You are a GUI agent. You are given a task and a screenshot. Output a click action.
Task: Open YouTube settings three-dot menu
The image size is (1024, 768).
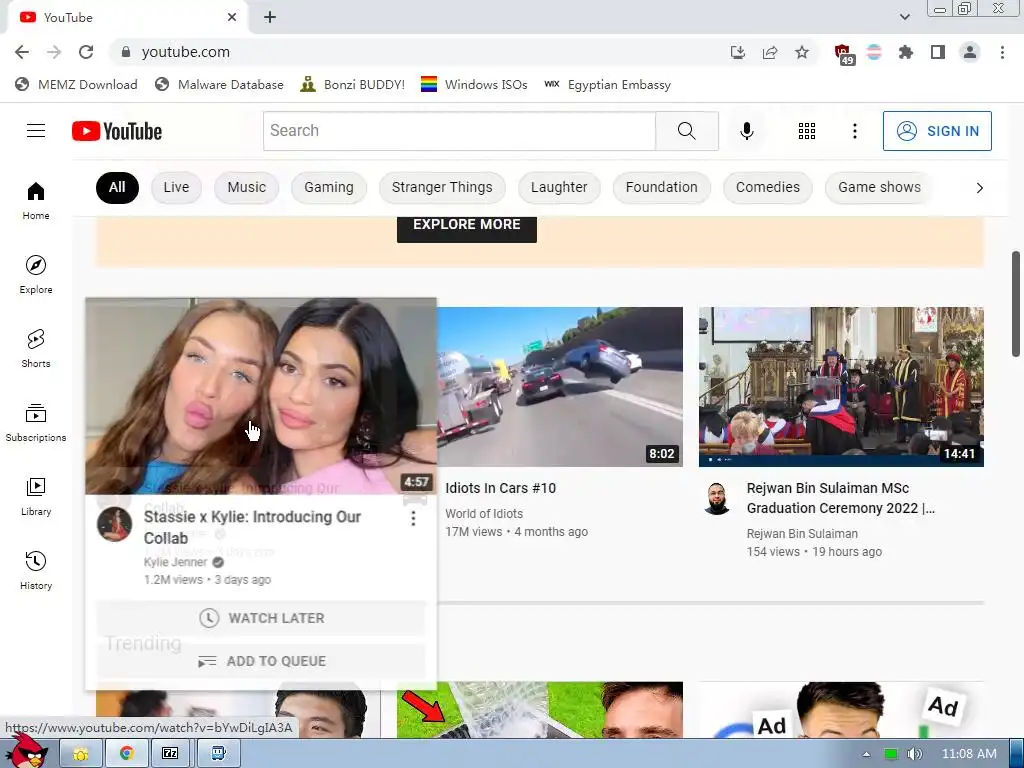[854, 131]
